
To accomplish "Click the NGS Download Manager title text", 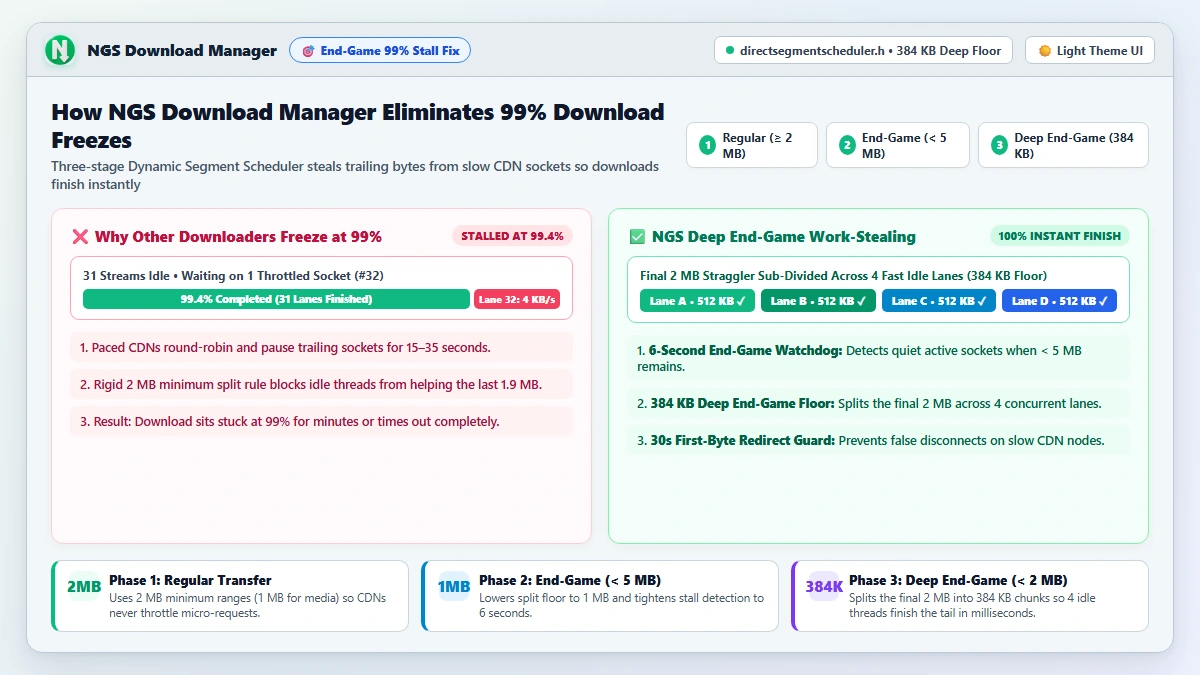I will pyautogui.click(x=182, y=51).
